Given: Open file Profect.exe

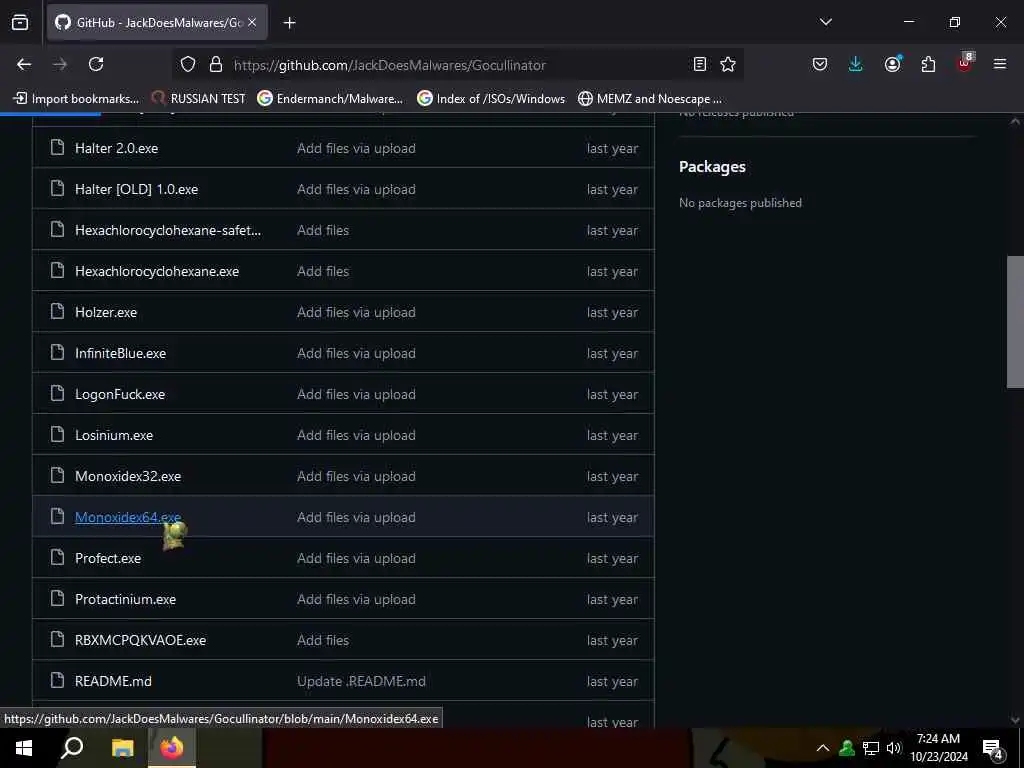Looking at the screenshot, I should tap(108, 558).
